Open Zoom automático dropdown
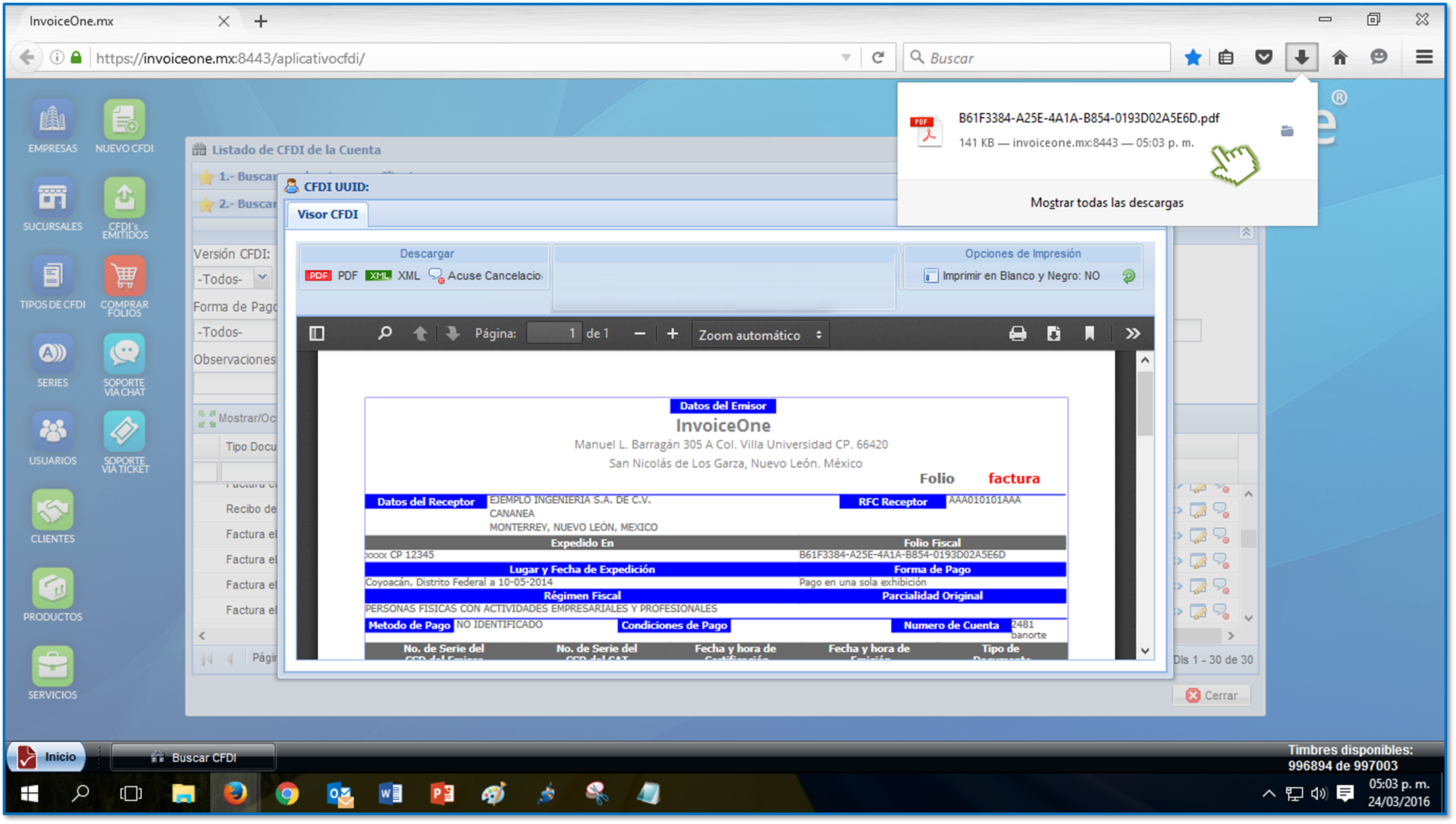Screen dimensions: 1456x824 (760, 335)
